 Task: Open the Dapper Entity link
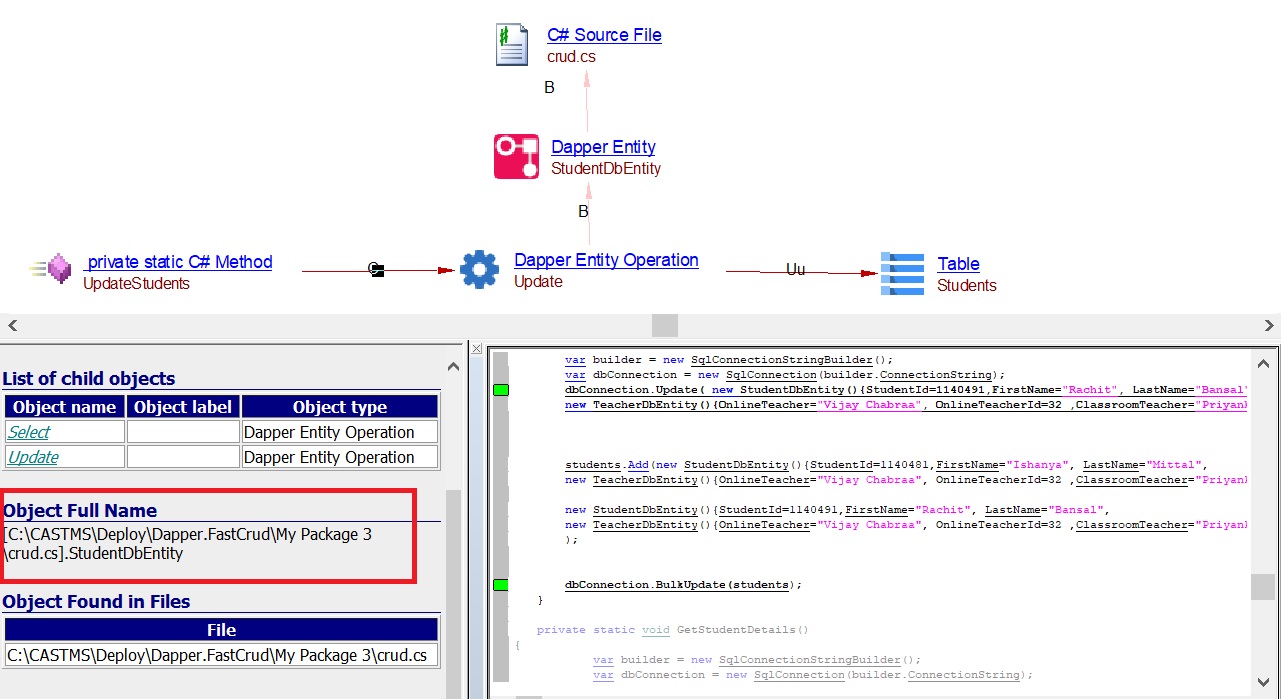[x=603, y=147]
